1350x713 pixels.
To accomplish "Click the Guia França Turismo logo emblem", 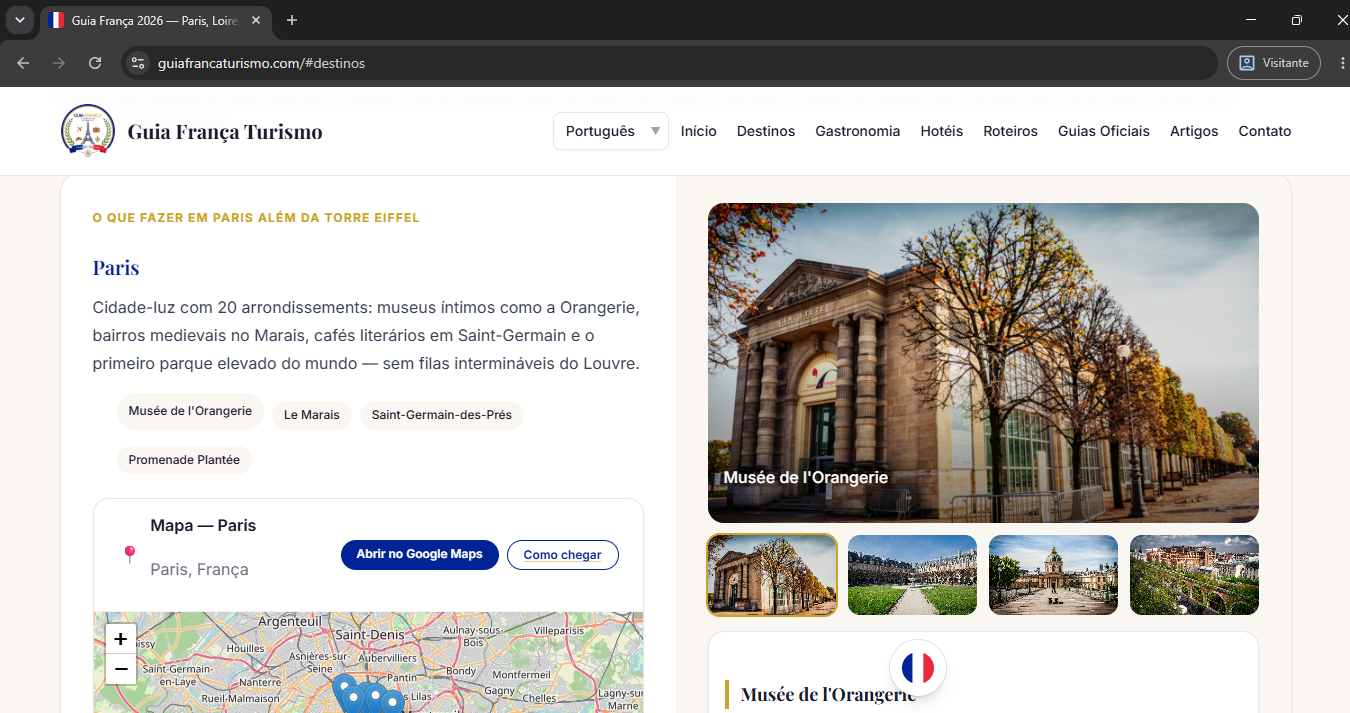I will 88,131.
